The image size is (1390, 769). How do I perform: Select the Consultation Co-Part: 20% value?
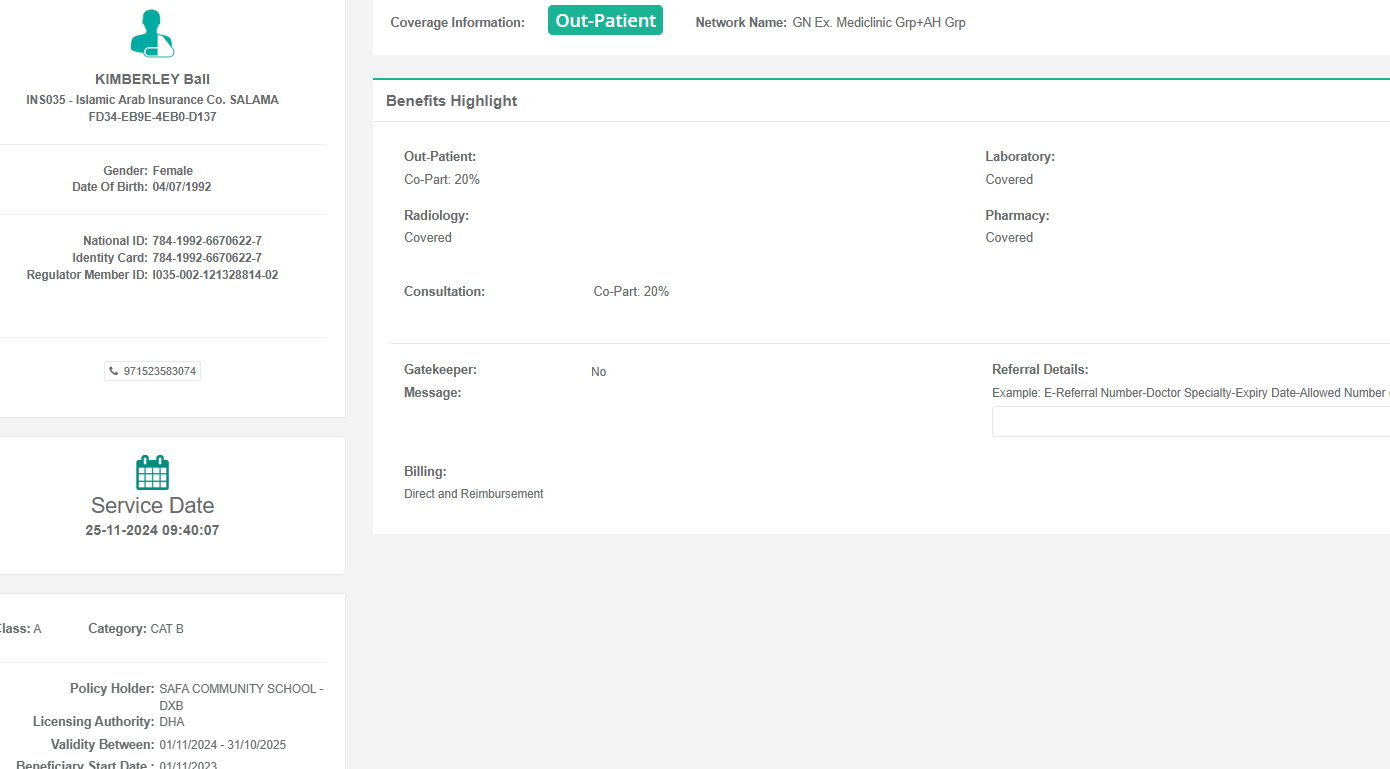pos(631,292)
